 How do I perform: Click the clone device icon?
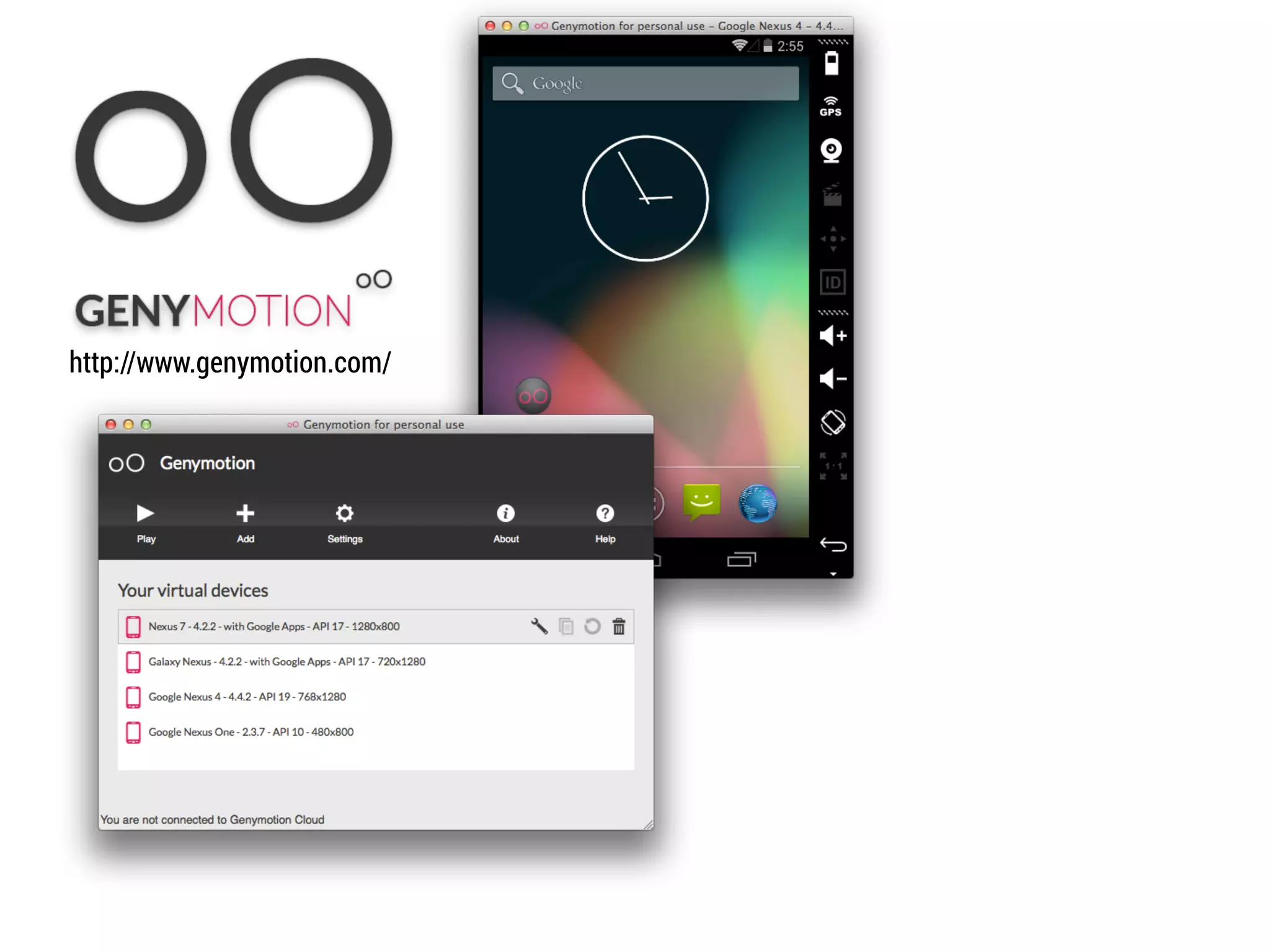(566, 627)
